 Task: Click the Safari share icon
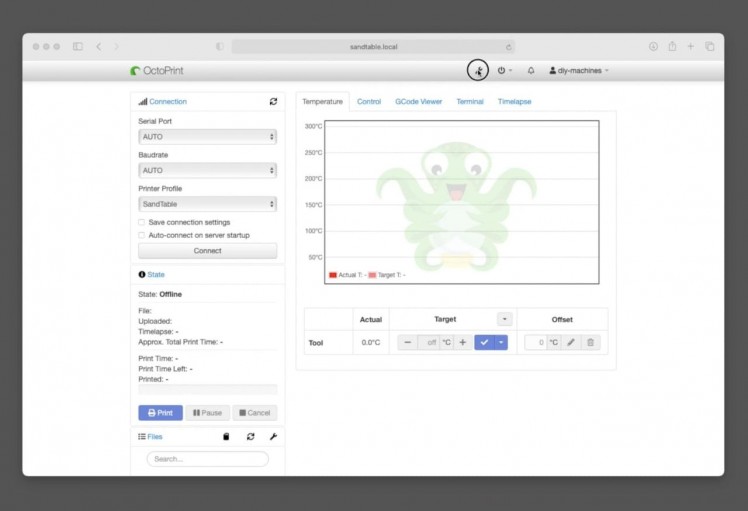(672, 46)
